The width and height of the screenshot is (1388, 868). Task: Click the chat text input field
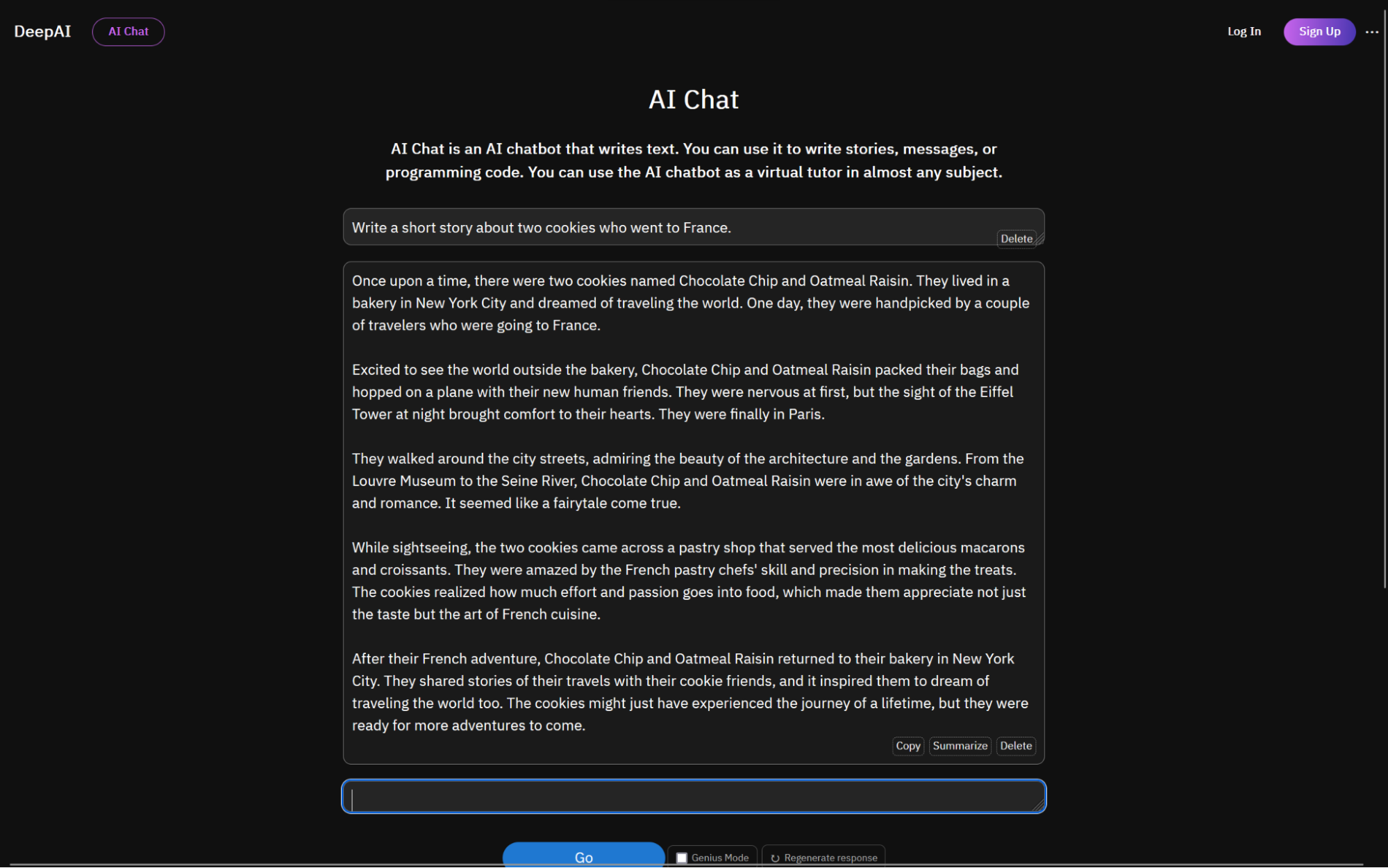coord(693,797)
